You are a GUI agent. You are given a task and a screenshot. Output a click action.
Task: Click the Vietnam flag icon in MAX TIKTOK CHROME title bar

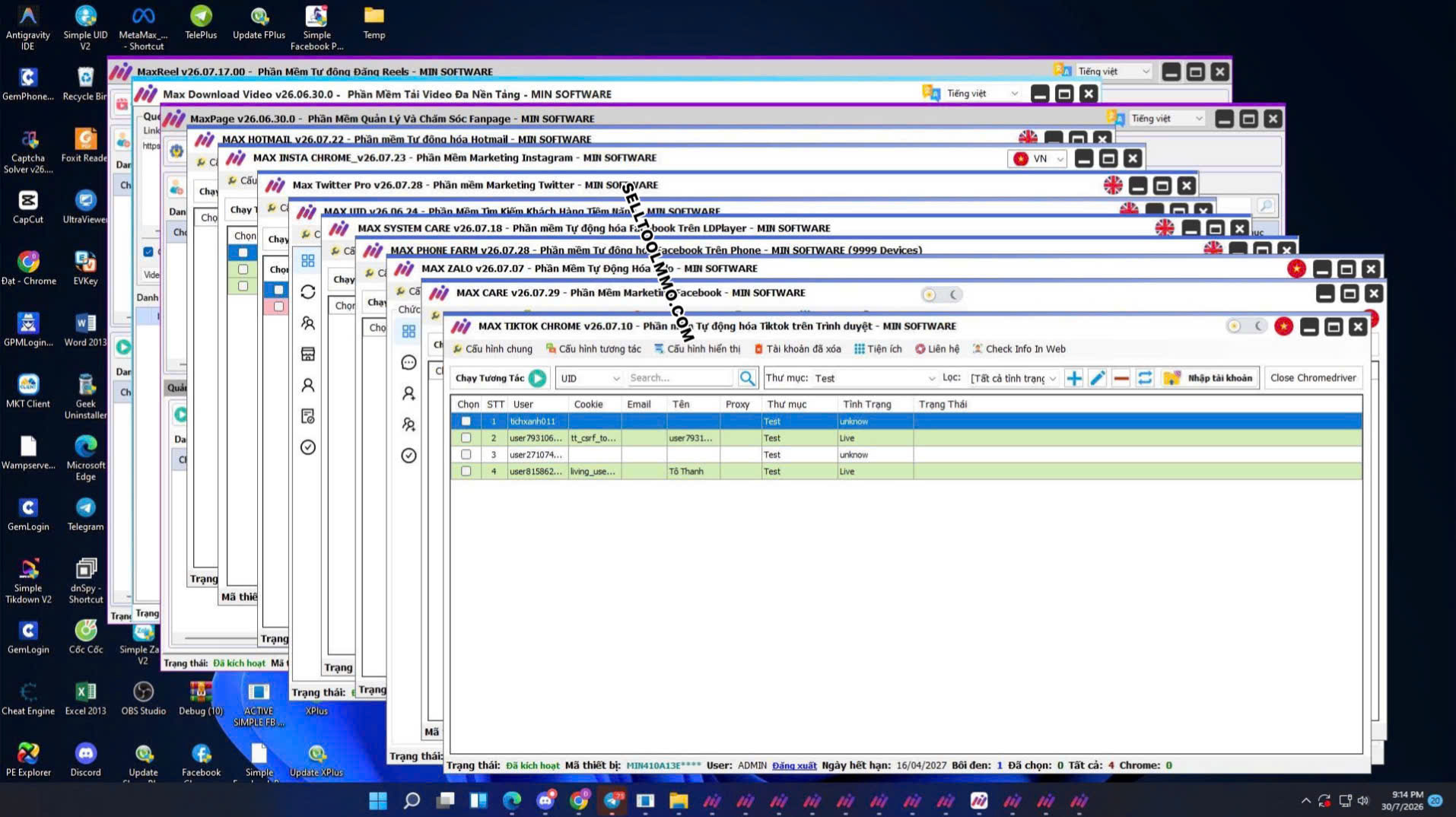tap(1283, 326)
